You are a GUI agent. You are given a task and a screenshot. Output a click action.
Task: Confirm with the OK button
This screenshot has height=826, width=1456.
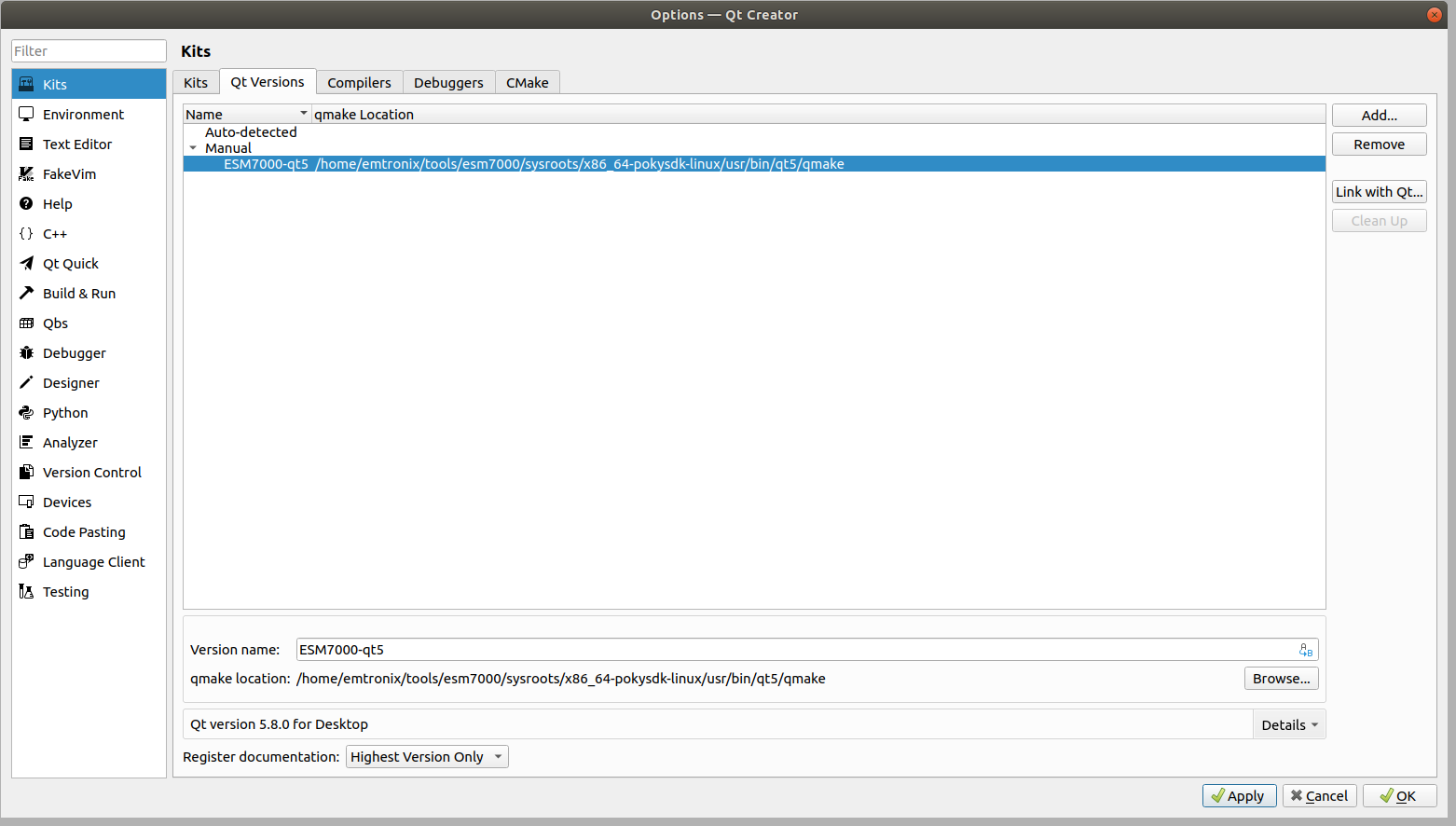click(x=1399, y=795)
